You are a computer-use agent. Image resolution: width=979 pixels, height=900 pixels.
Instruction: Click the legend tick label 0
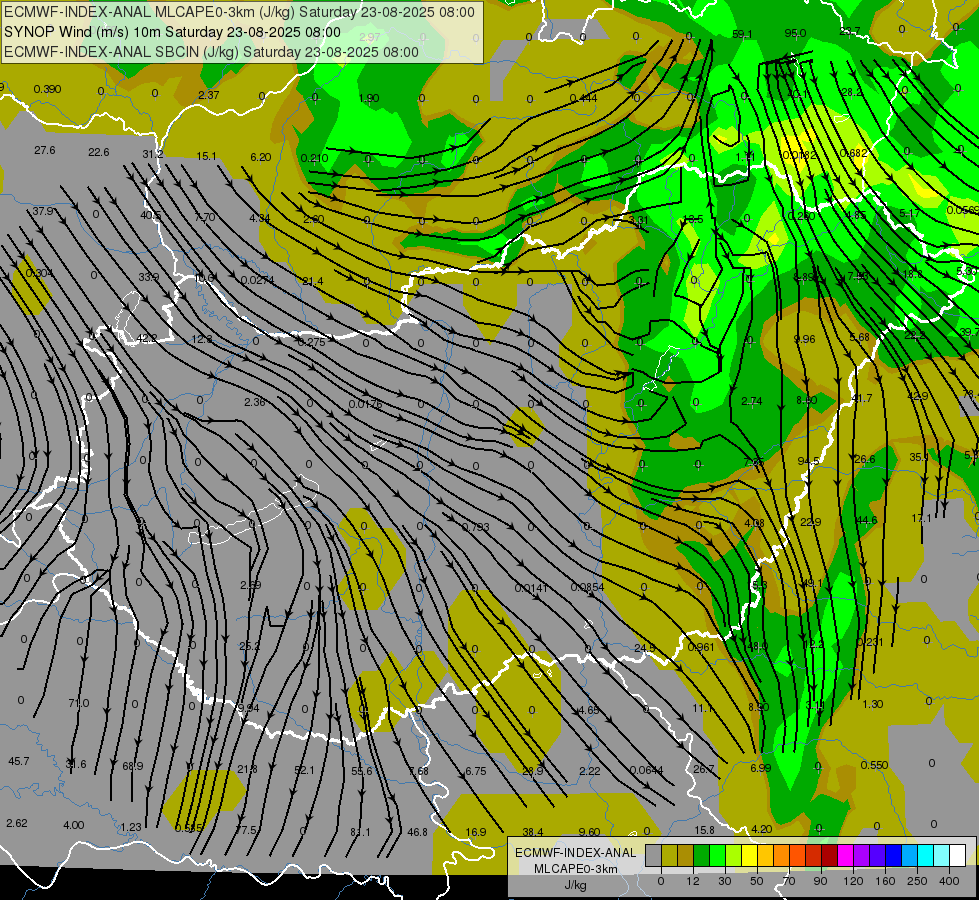tap(661, 881)
